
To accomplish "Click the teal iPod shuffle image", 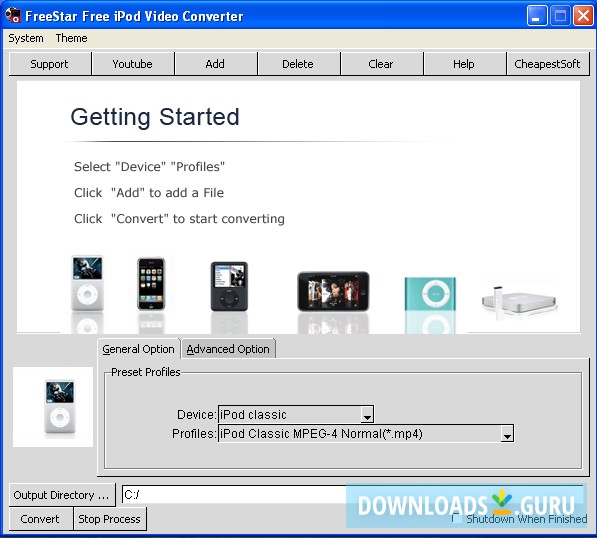I will pos(430,294).
